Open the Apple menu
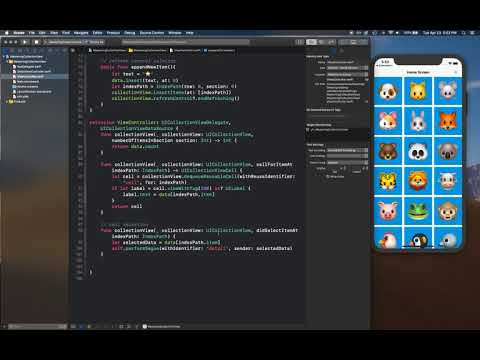This screenshot has height=360, width=480. [x=6, y=33]
